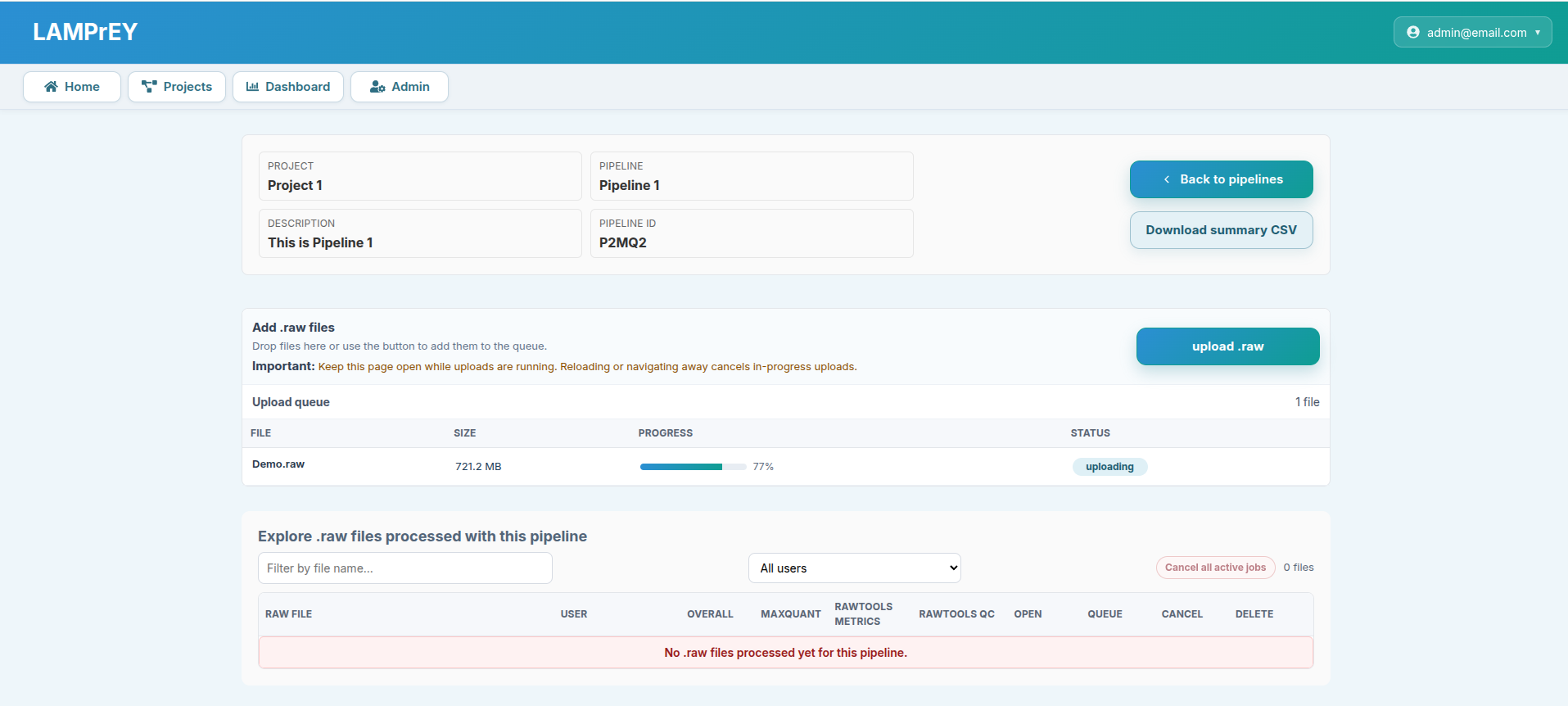The width and height of the screenshot is (1568, 706).
Task: Click the Projects diagram icon
Action: coord(149,87)
